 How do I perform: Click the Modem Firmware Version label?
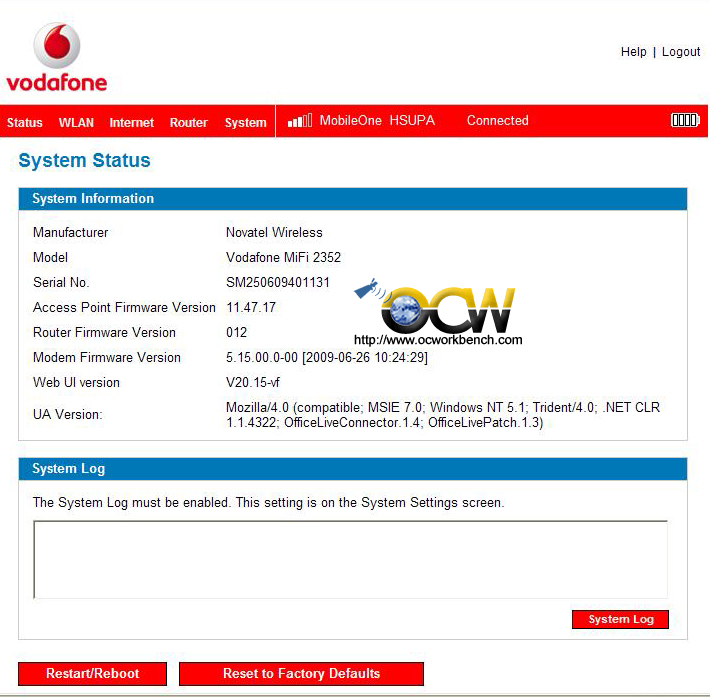(x=107, y=357)
